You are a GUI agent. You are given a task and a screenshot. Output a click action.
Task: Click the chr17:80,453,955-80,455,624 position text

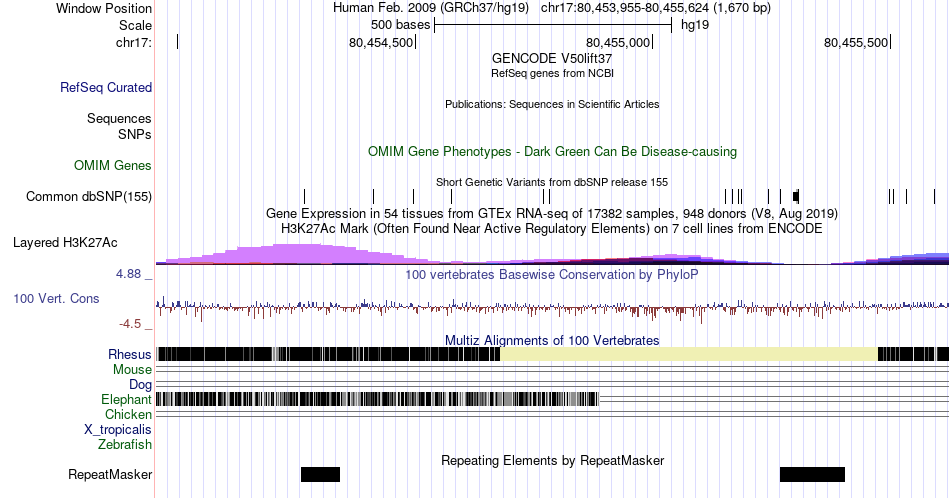pyautogui.click(x=656, y=8)
